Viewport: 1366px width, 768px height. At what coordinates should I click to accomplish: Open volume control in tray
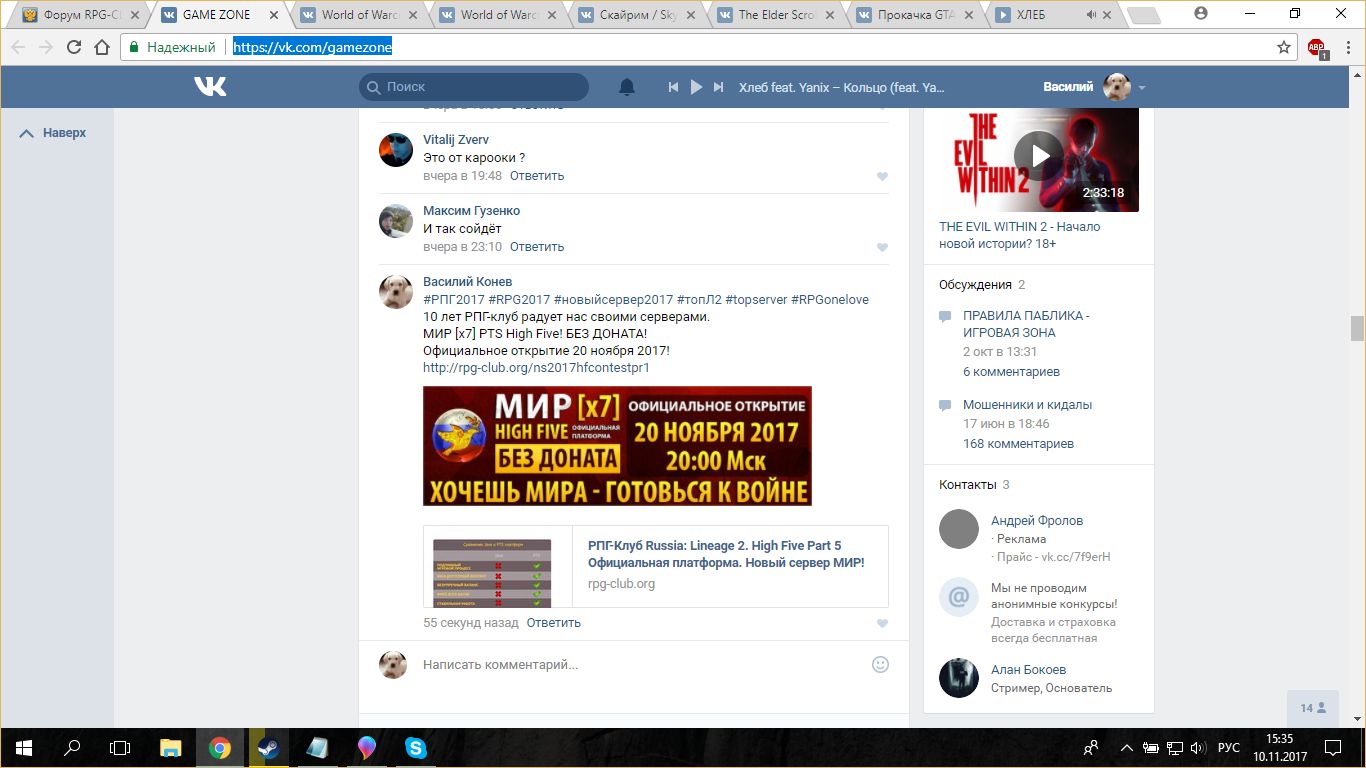click(x=1197, y=747)
